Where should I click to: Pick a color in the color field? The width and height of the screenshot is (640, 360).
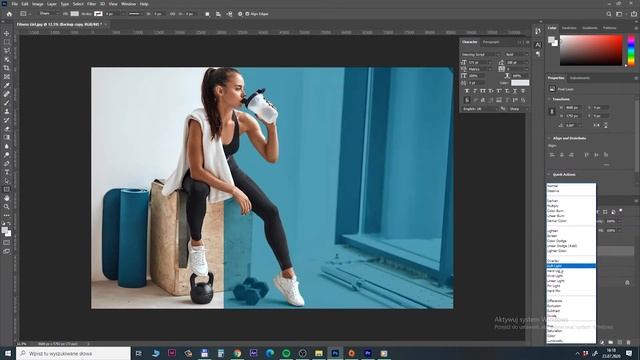591,50
